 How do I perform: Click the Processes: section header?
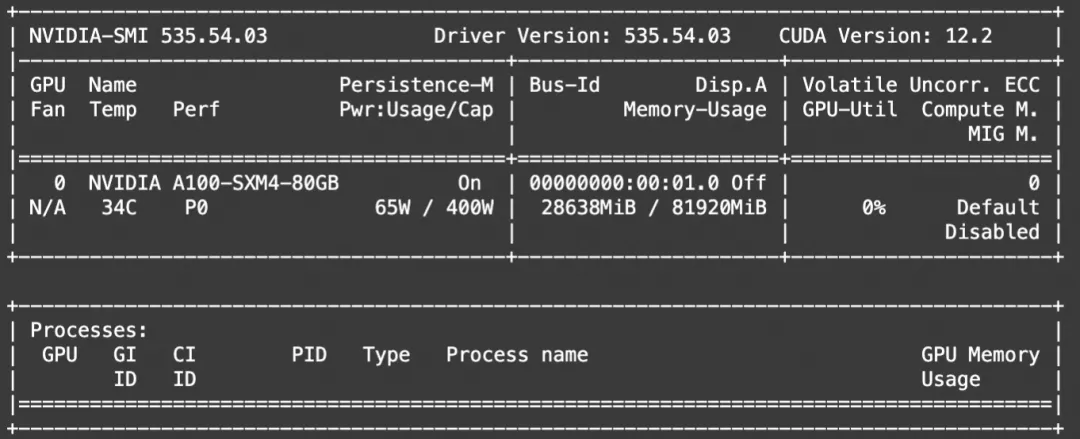89,331
